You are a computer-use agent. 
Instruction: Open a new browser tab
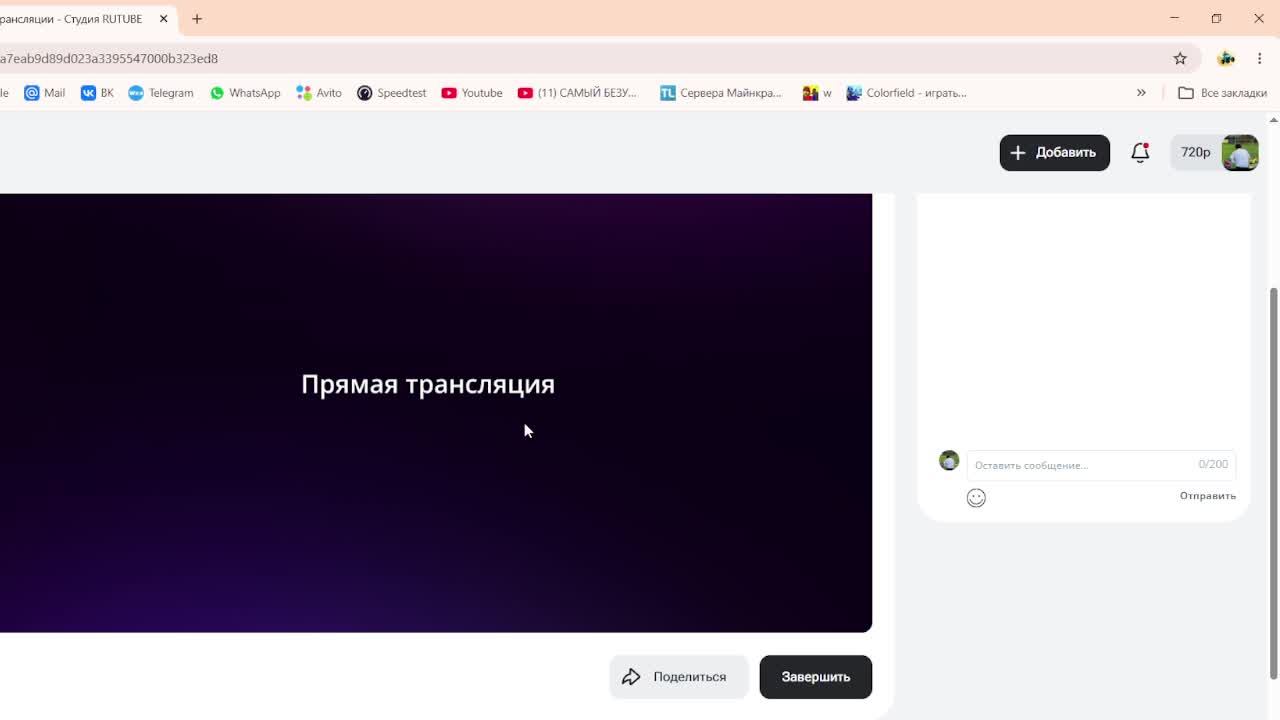(x=197, y=19)
